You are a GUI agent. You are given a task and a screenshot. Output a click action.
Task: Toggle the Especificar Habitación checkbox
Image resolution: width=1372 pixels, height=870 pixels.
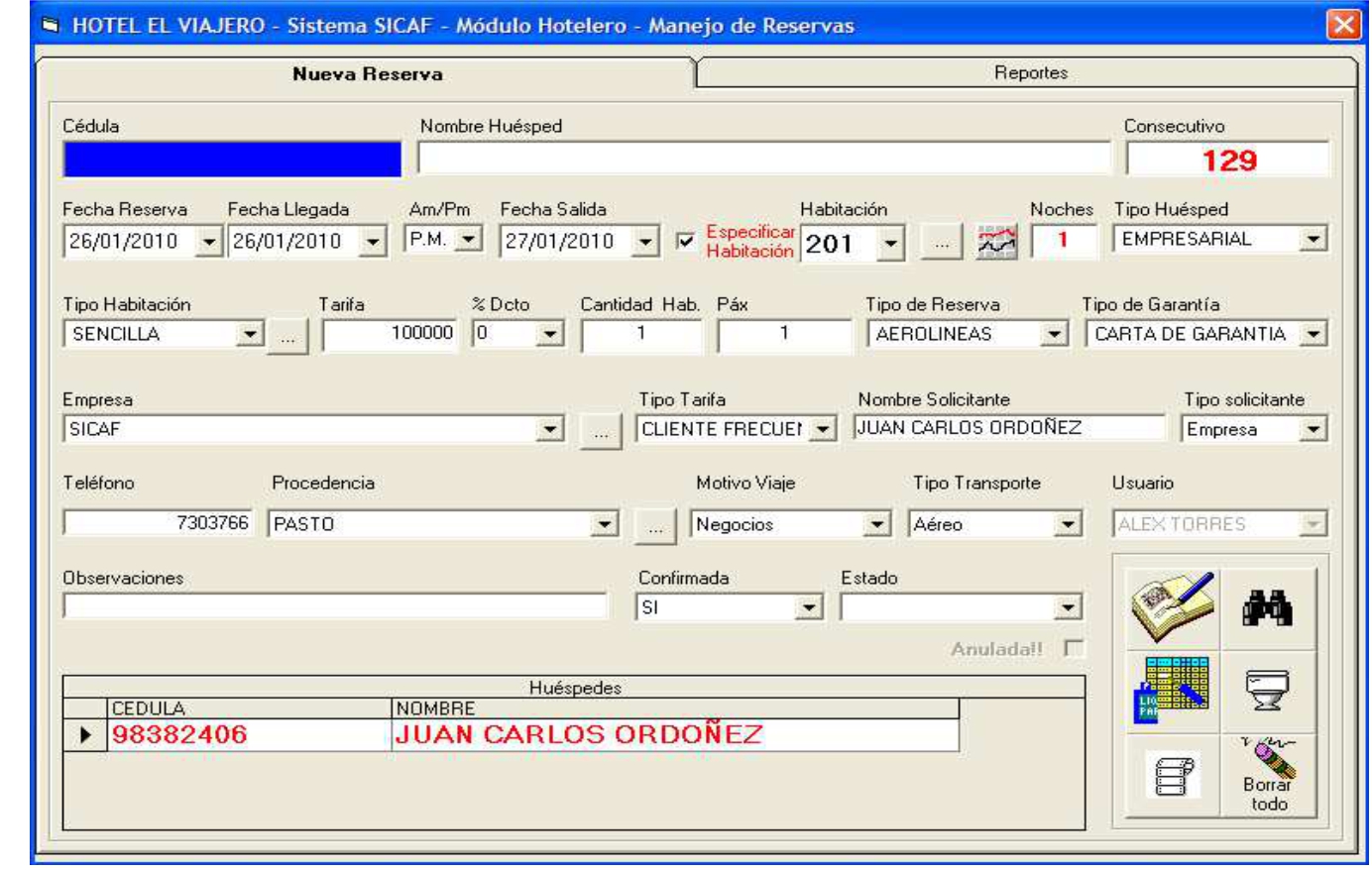click(685, 241)
